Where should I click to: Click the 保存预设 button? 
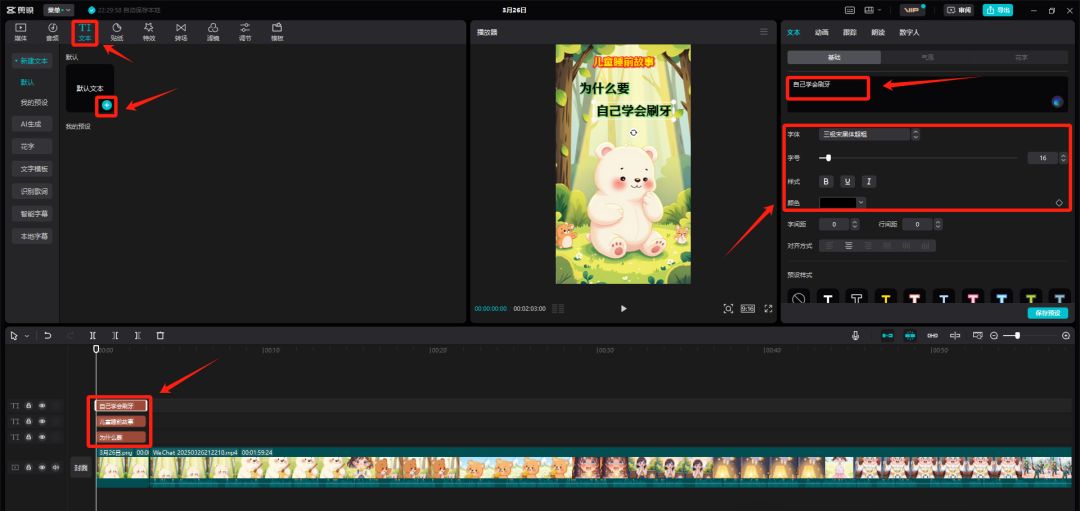coord(1046,313)
